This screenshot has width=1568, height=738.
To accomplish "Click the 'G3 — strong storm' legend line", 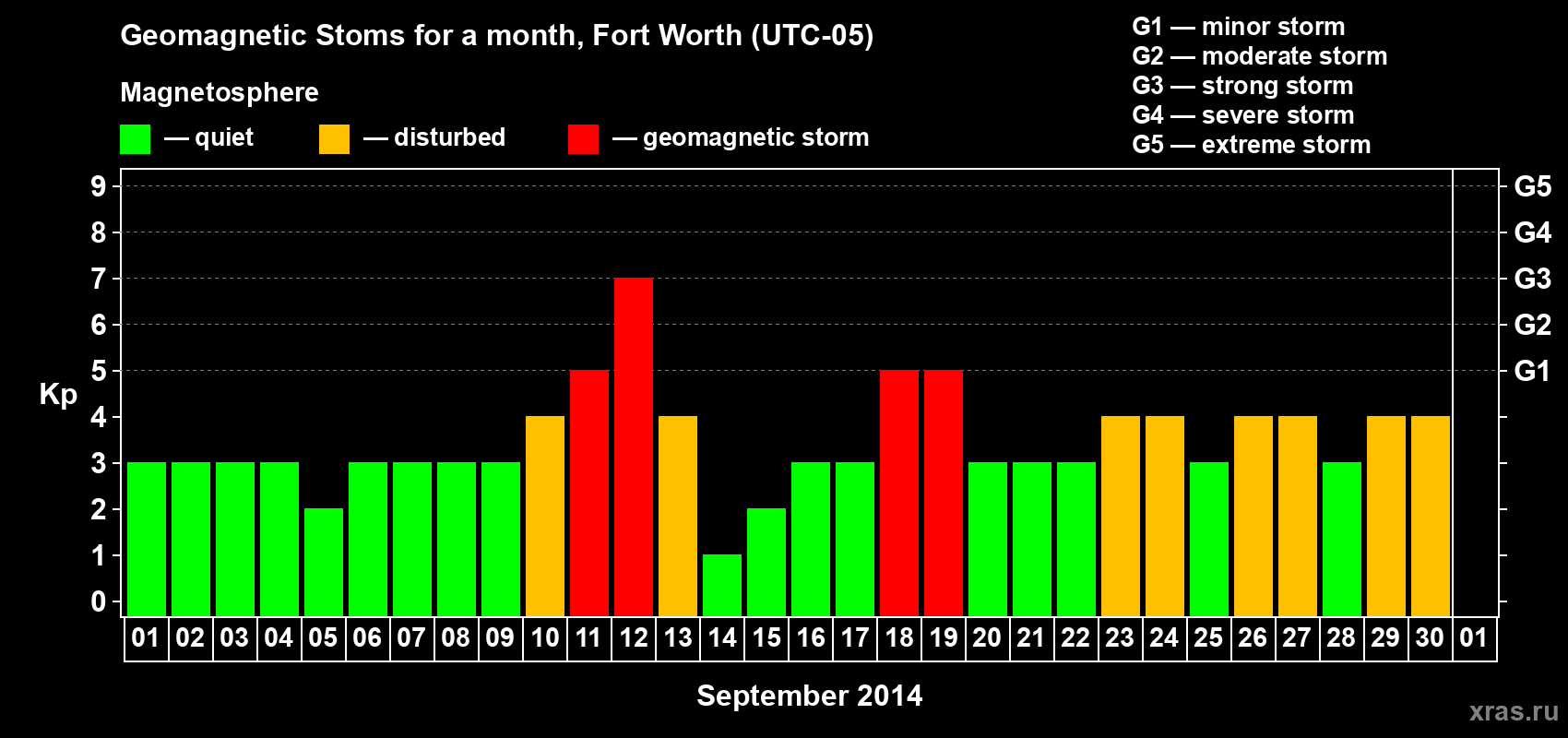I will [x=1242, y=86].
